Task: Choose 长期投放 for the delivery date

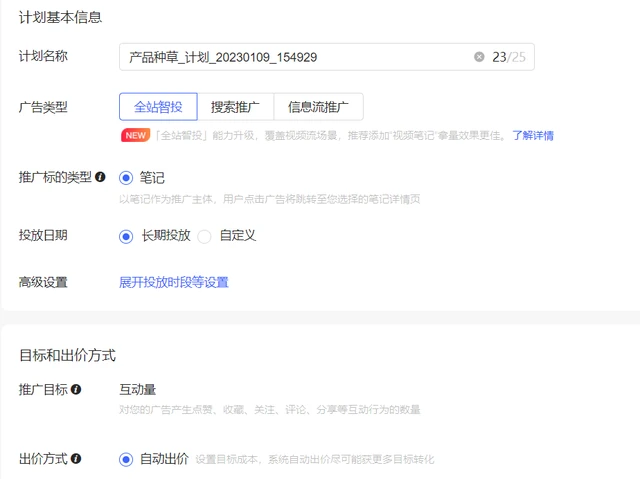Action: tap(126, 236)
